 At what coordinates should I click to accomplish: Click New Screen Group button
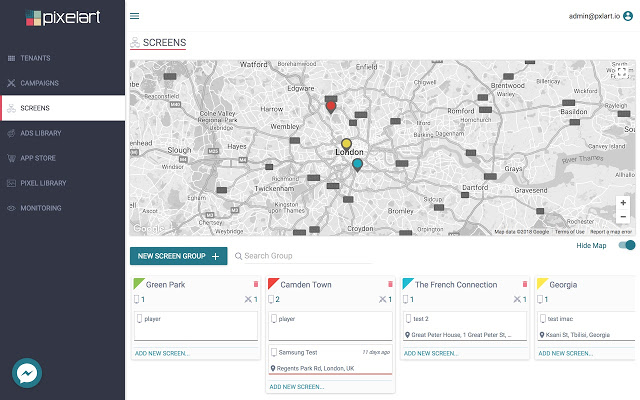[x=178, y=256]
